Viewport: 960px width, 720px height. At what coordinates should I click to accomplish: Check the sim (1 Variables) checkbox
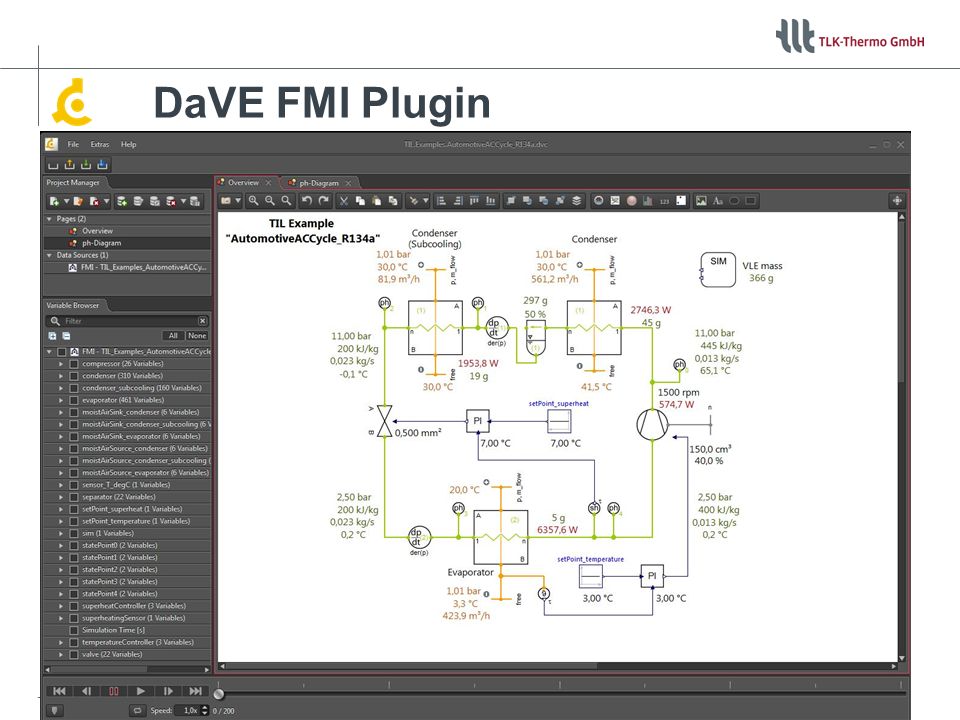point(73,533)
